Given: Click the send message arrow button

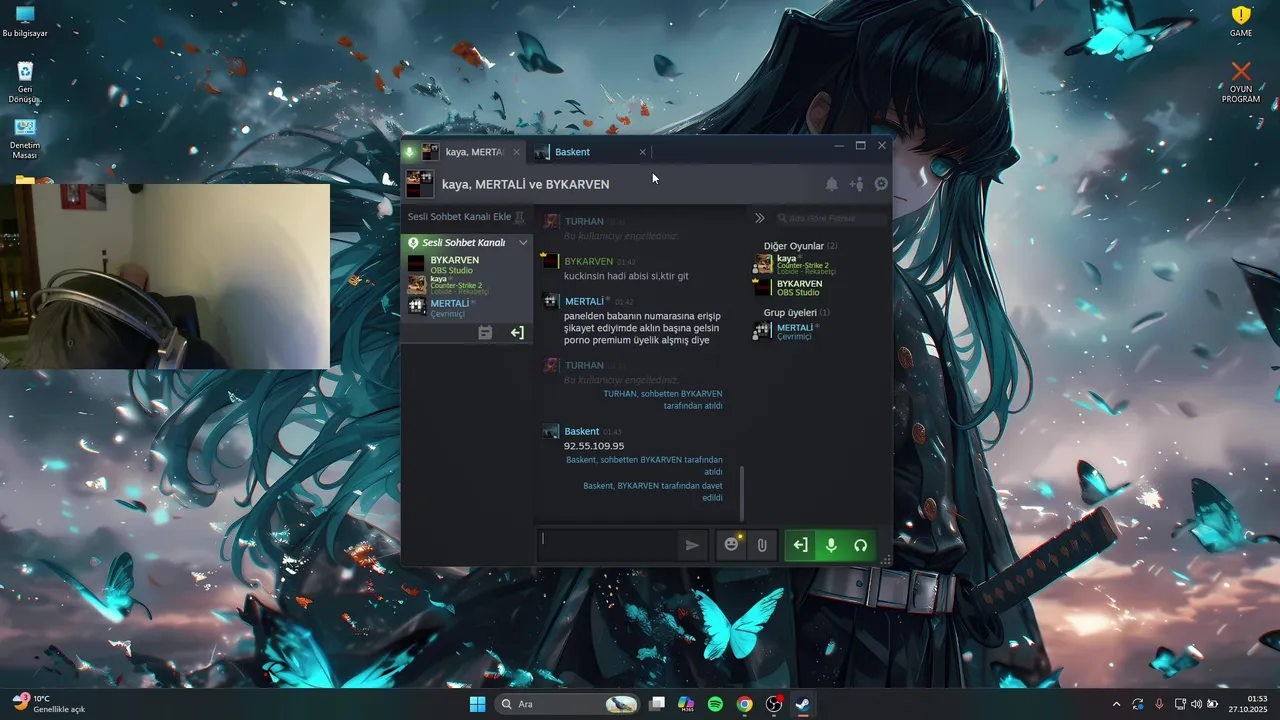Looking at the screenshot, I should pos(691,545).
